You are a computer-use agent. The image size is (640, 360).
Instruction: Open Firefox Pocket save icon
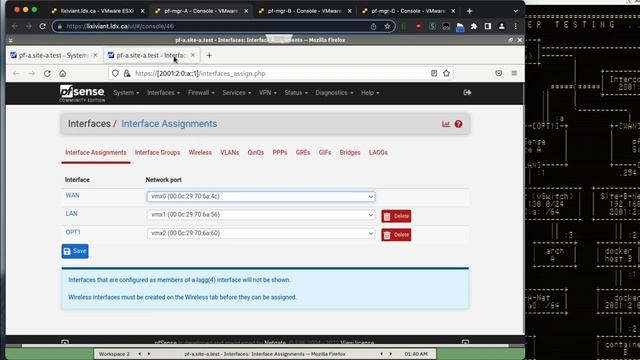498,73
